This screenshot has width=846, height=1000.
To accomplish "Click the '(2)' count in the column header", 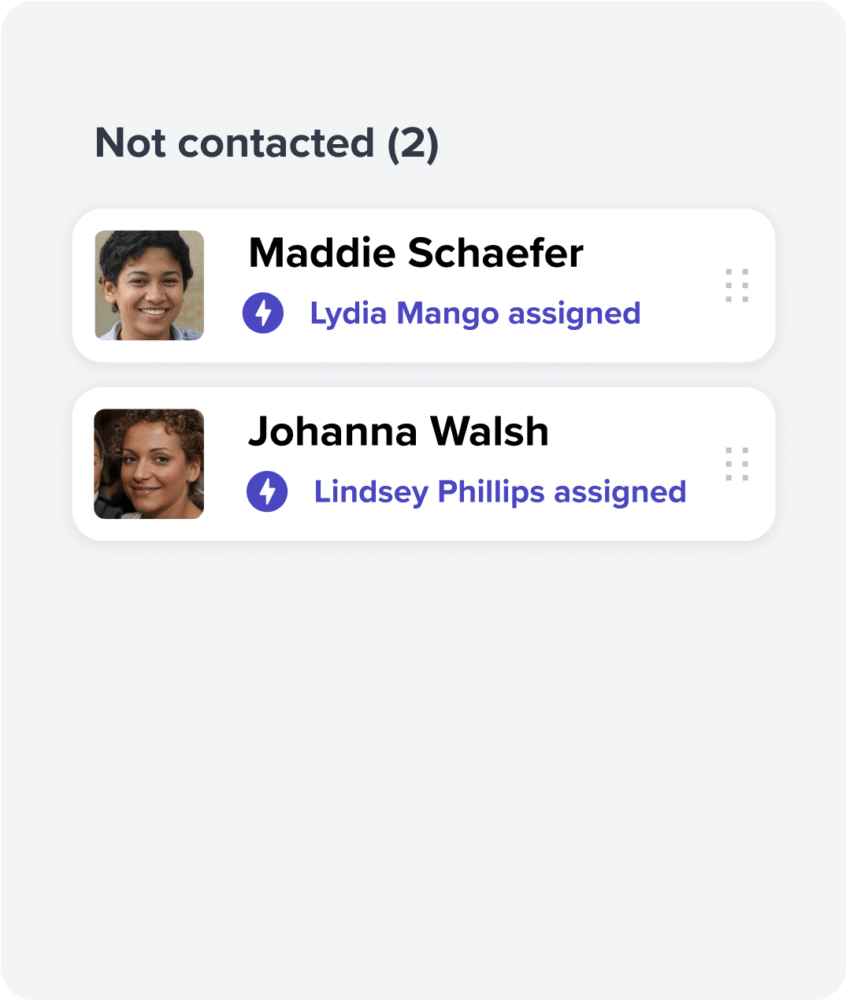I will [413, 143].
